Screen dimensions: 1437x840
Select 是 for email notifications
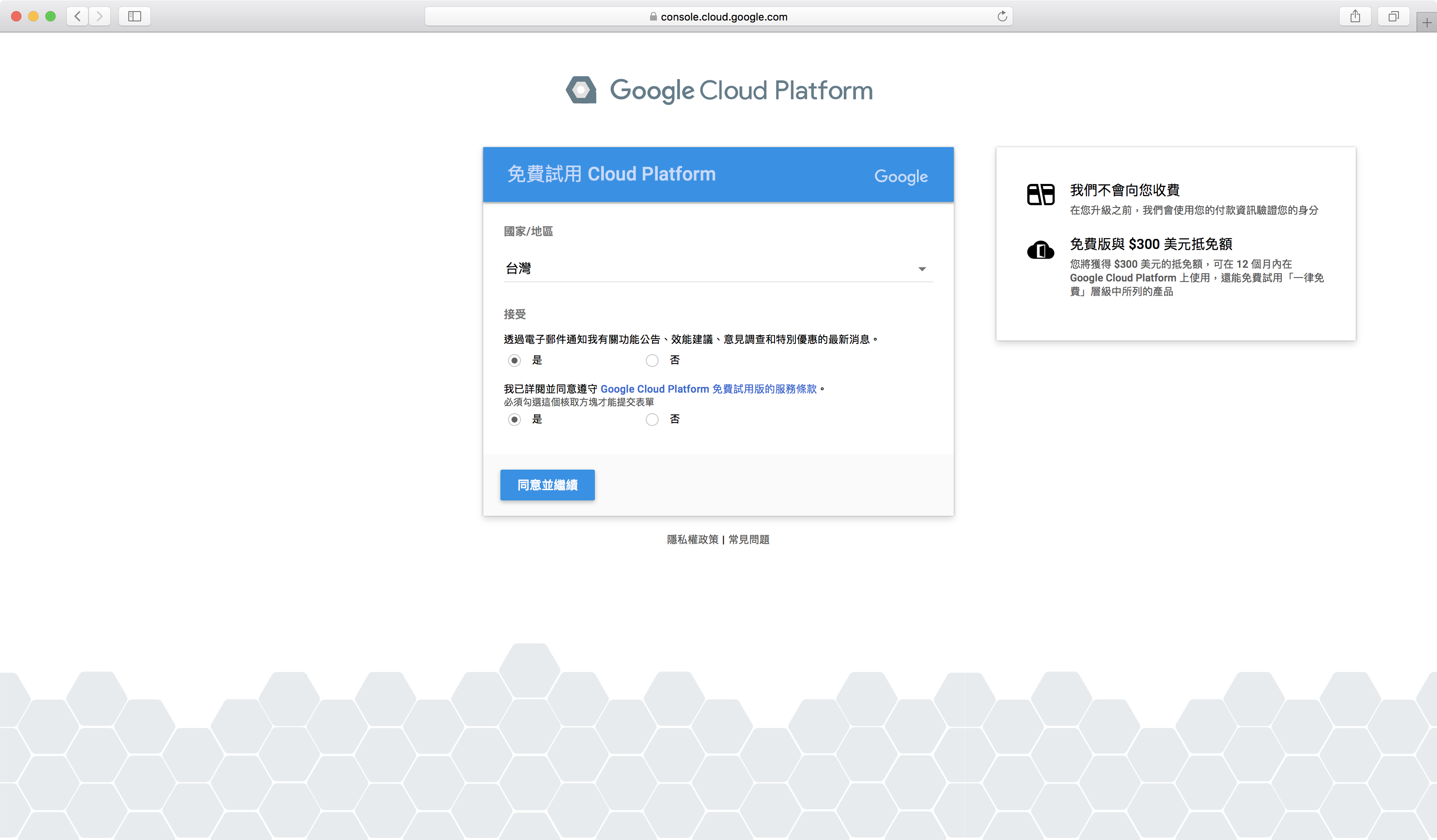pos(514,361)
